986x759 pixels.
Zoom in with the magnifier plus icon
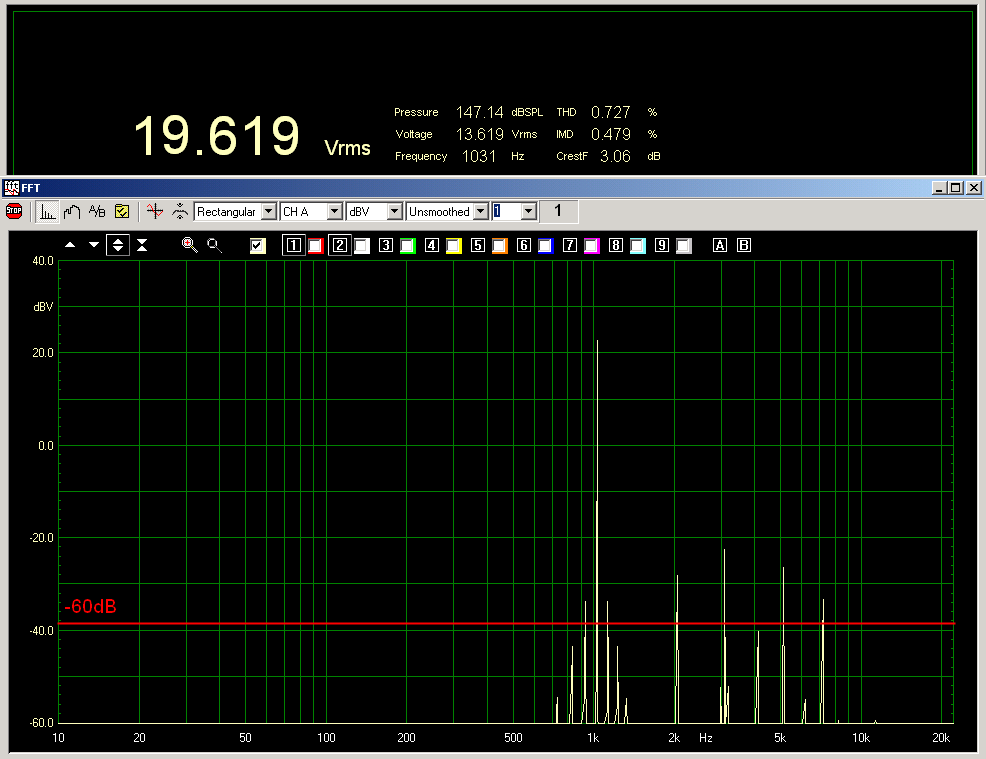(x=189, y=245)
